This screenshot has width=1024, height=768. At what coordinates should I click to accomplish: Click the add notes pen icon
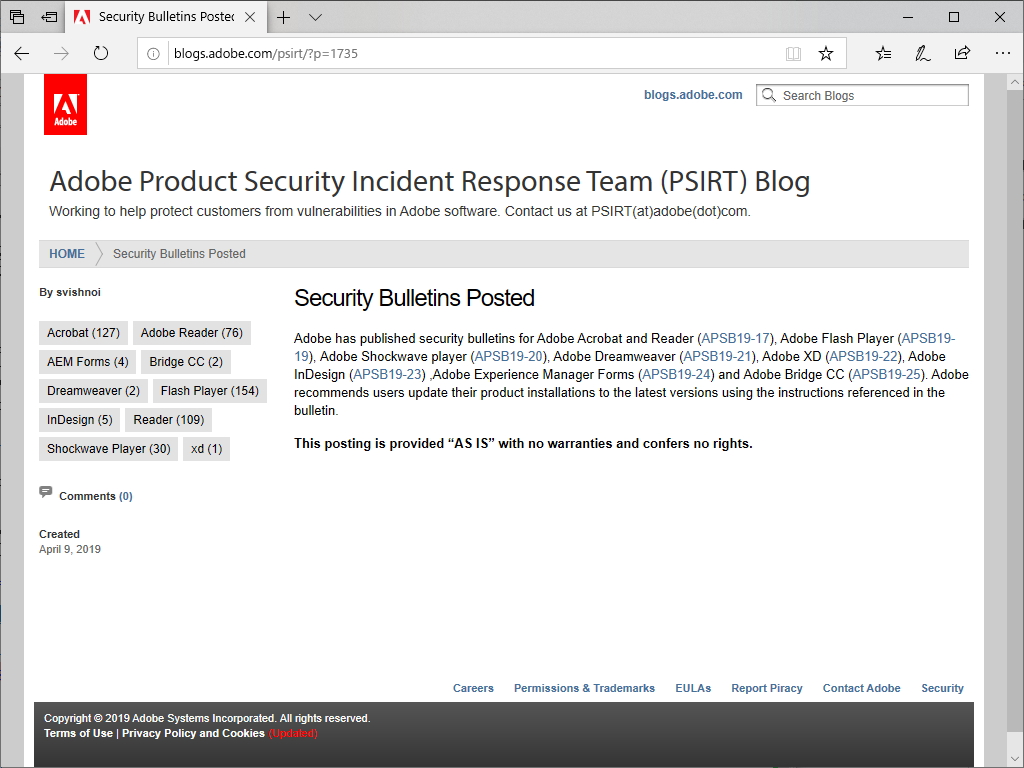click(923, 54)
